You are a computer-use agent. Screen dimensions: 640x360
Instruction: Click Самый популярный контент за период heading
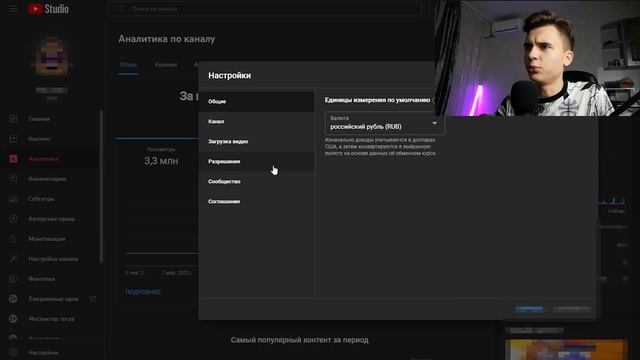coord(299,340)
